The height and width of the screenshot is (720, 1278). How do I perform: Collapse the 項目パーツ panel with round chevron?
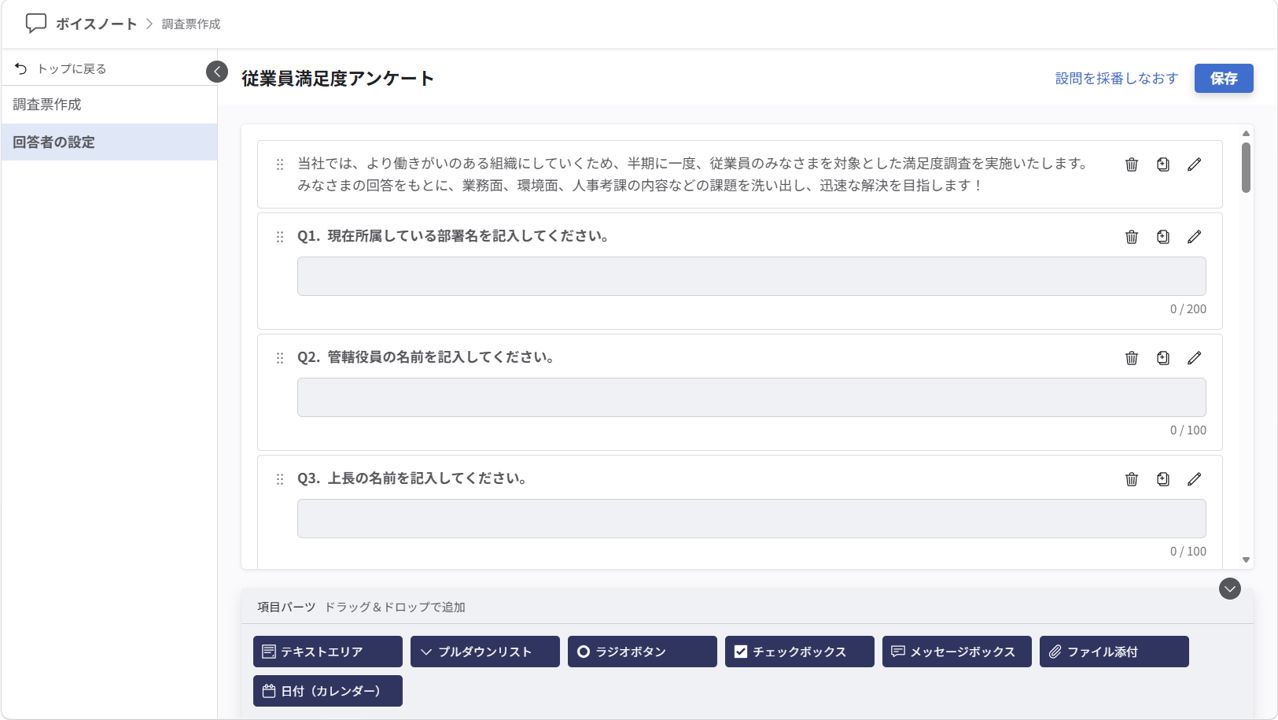[x=1230, y=589]
